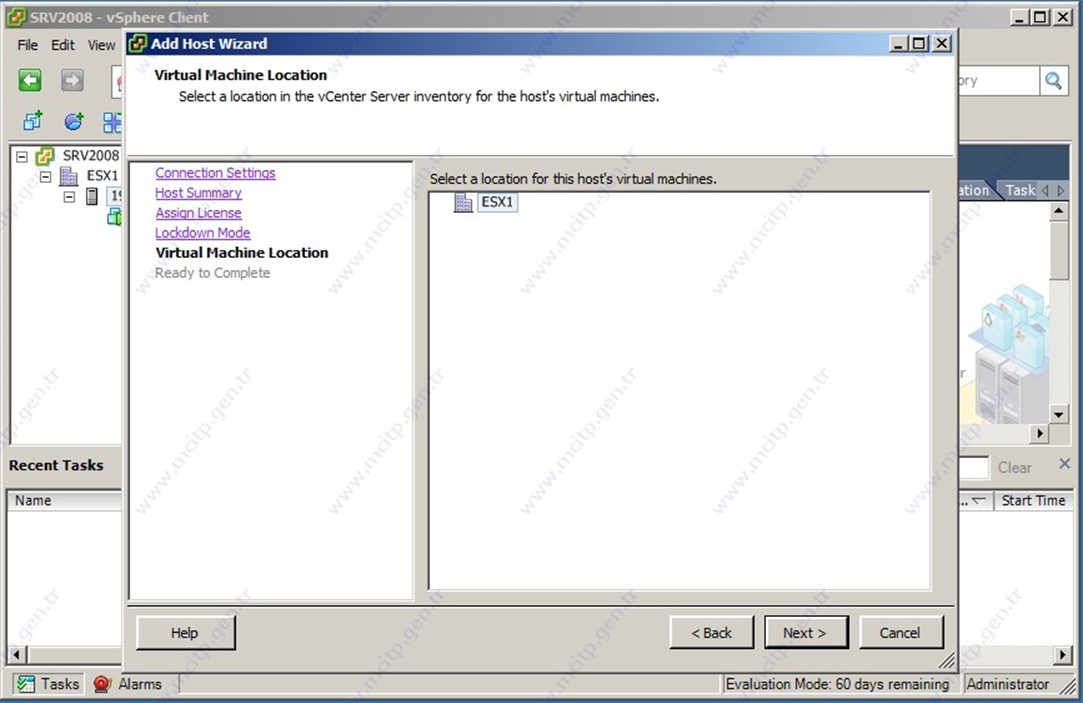This screenshot has width=1083, height=703.
Task: Go to Host Summary step
Action: pos(198,193)
